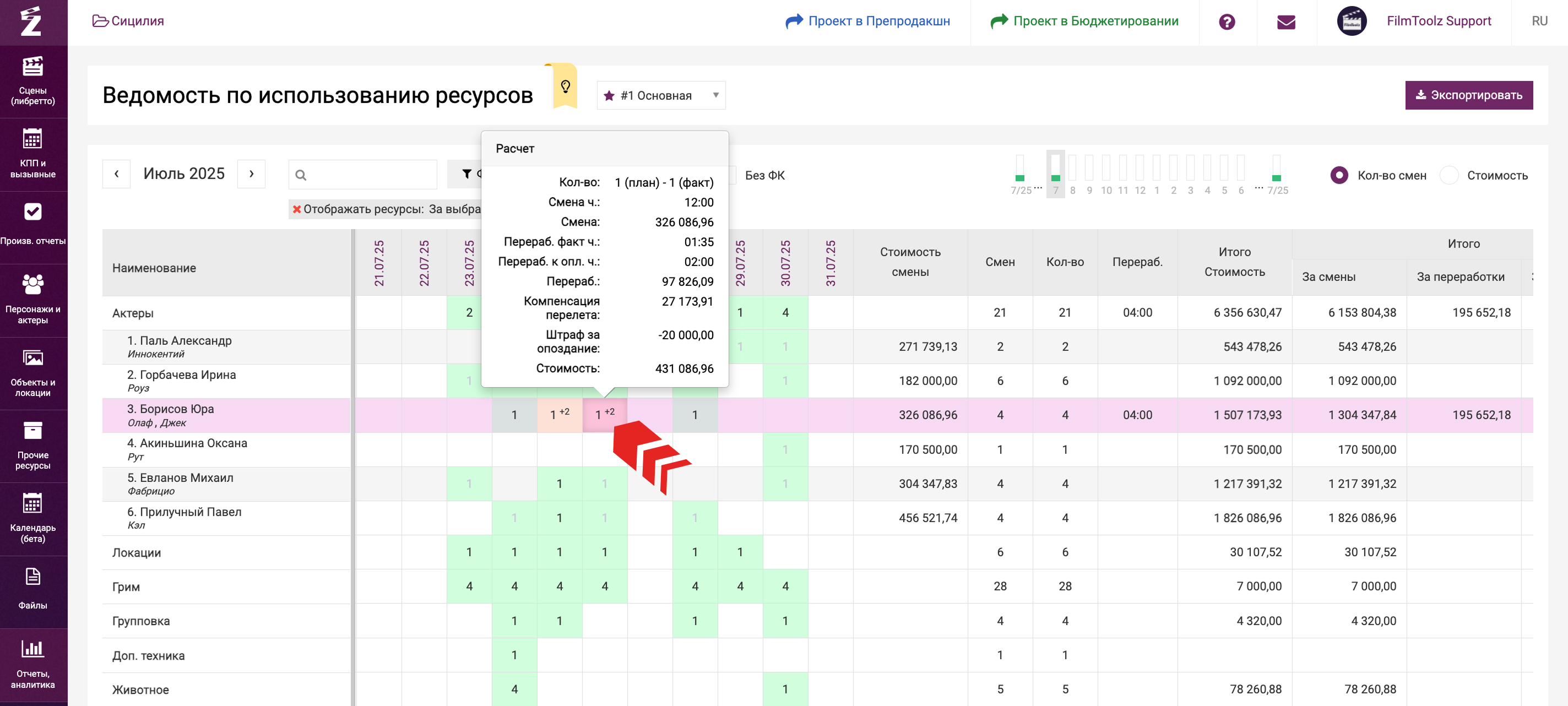
Task: Open the #1 Основная version dropdown
Action: click(x=661, y=95)
